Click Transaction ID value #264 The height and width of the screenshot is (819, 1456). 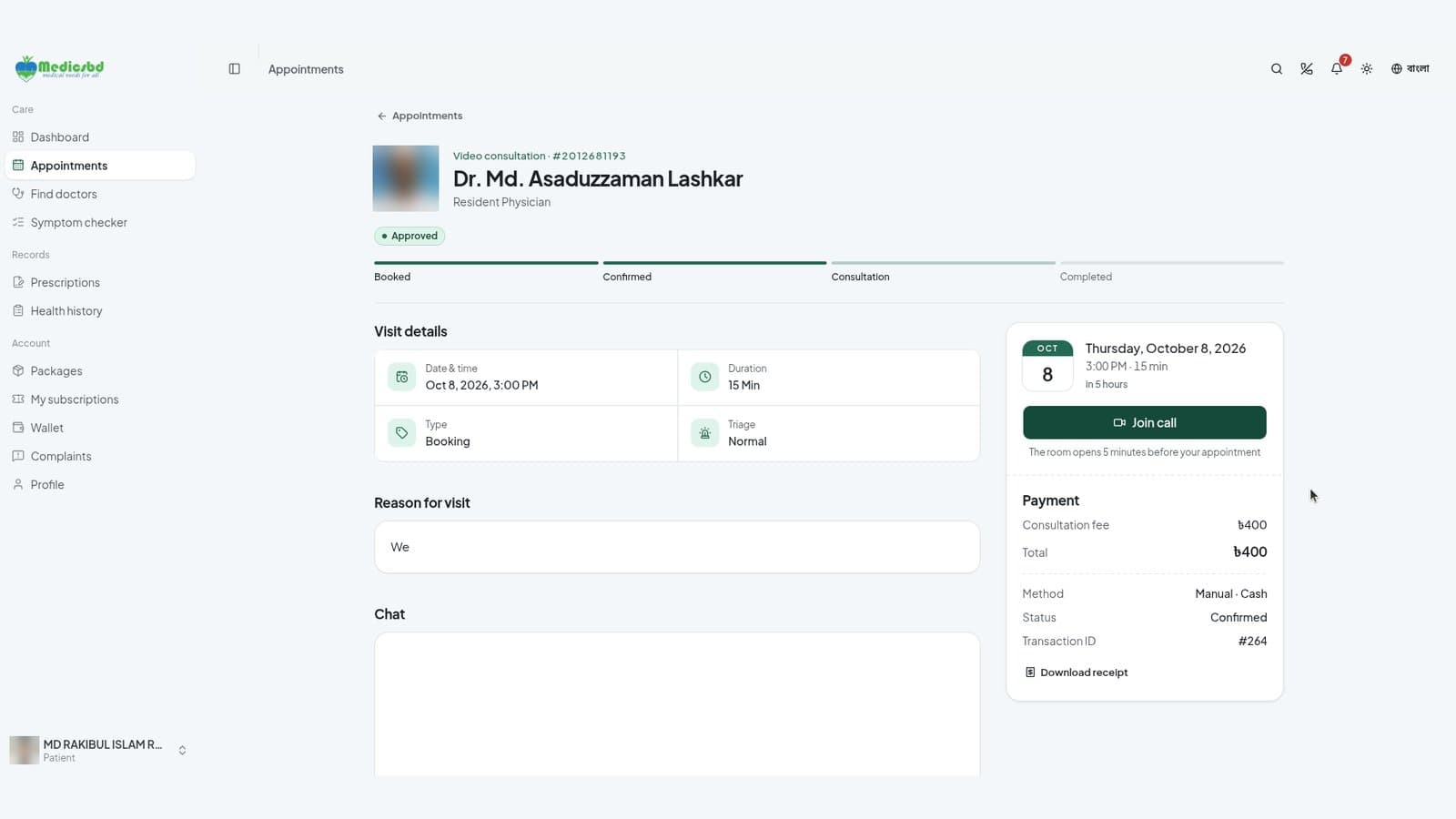point(1252,641)
